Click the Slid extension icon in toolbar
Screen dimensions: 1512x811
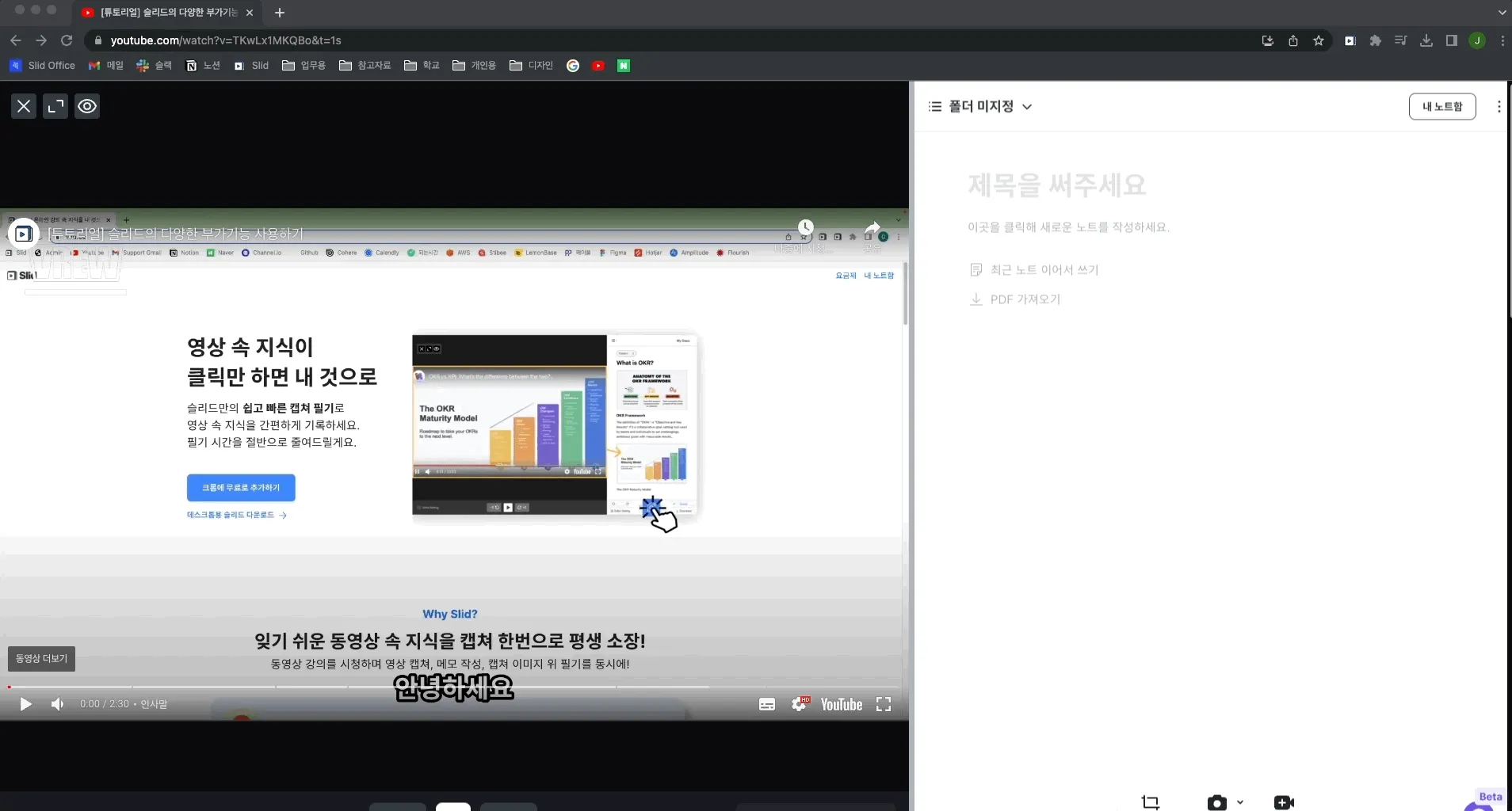(1350, 40)
